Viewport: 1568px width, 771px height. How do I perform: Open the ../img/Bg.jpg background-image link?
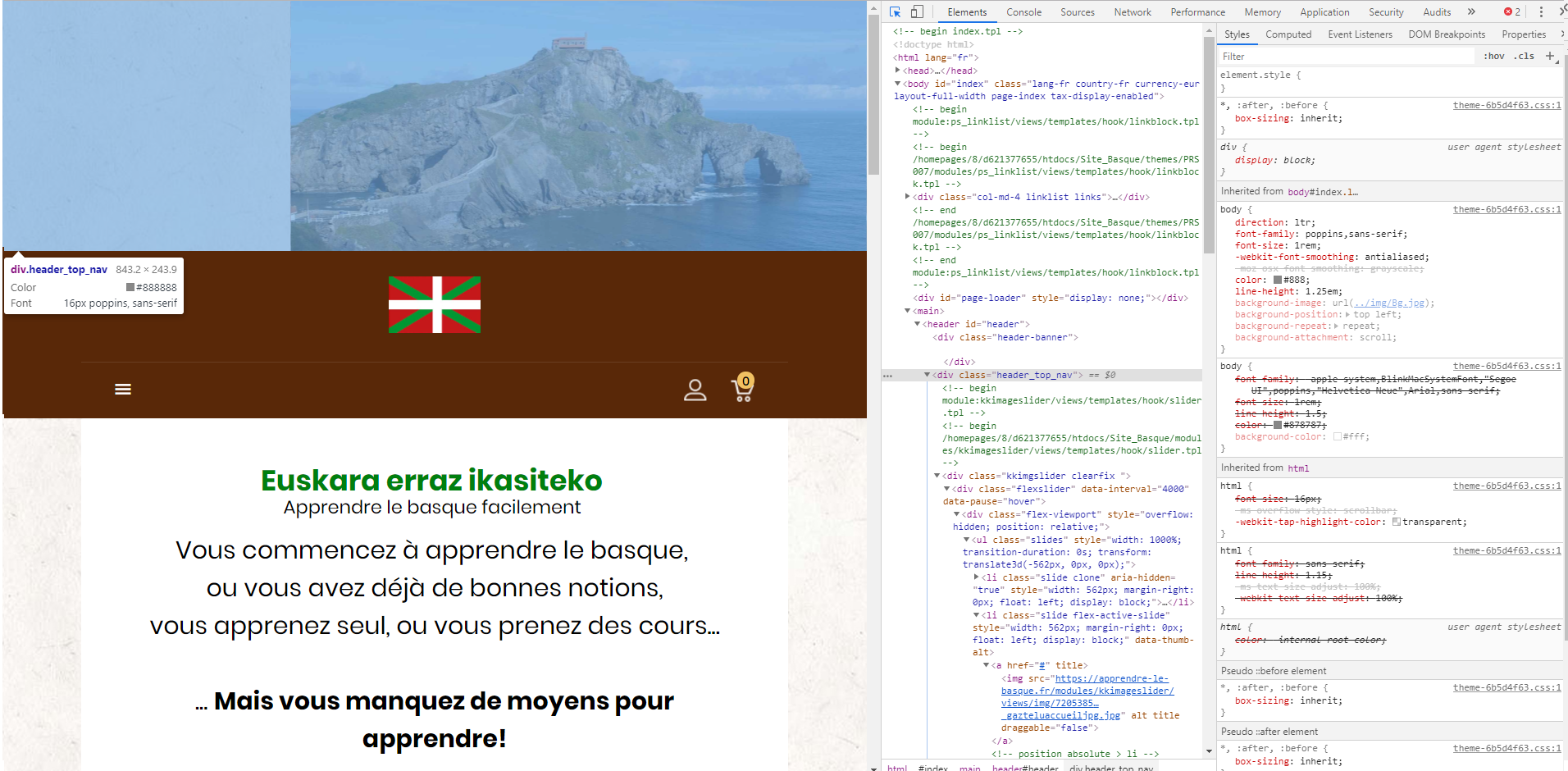pos(1390,303)
